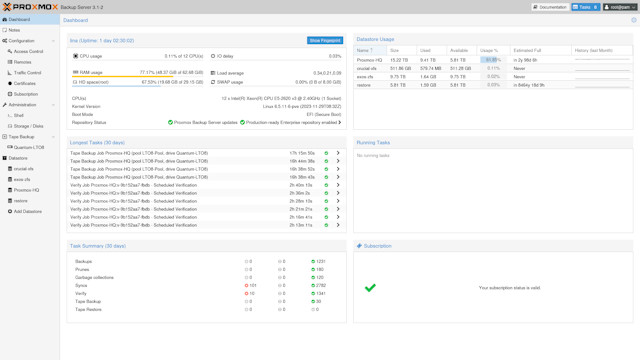Open the root@pam user dropdown
The width and height of the screenshot is (640, 360).
620,7
